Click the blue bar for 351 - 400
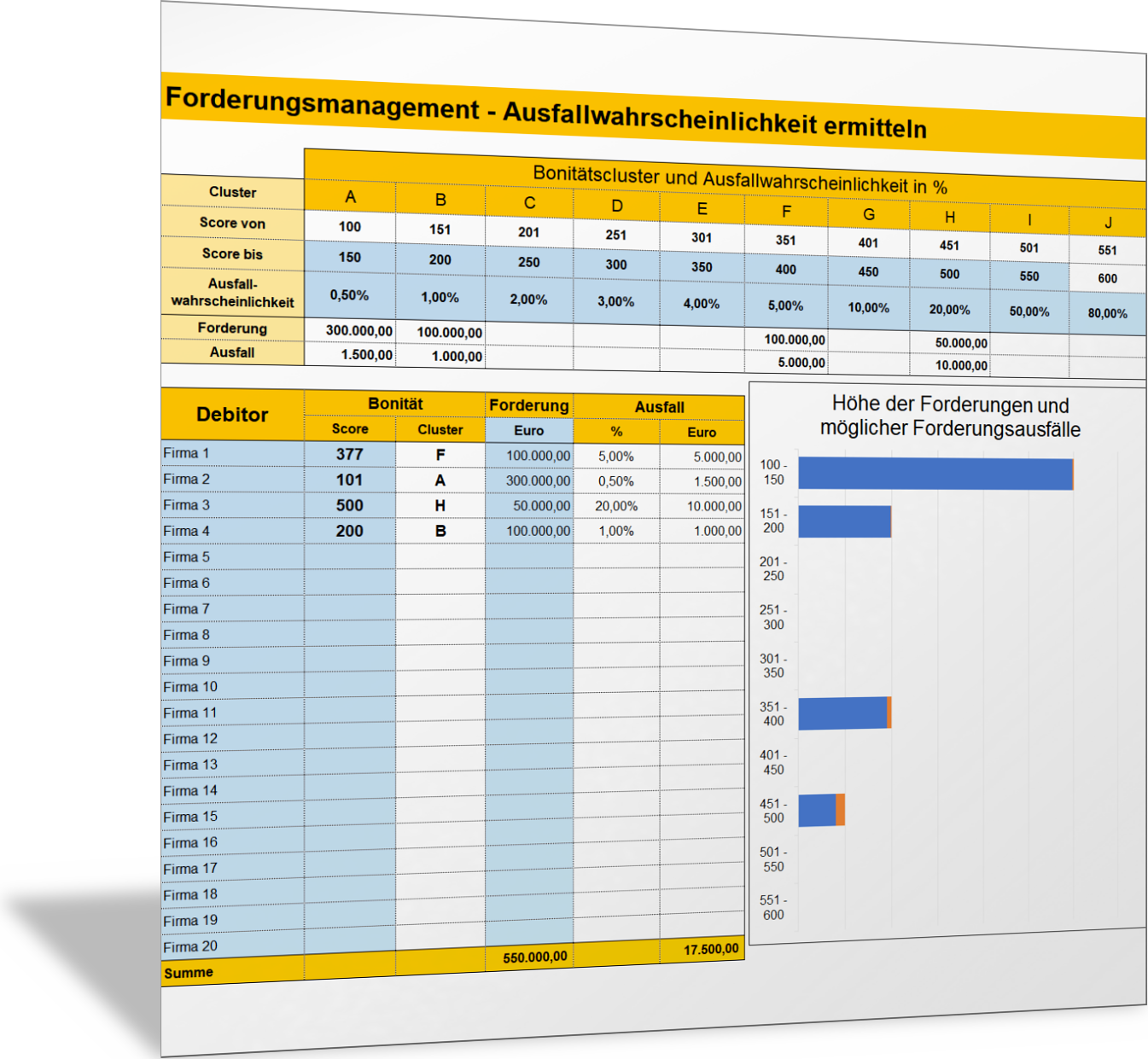Screen dimensions: 1148x1059 [x=843, y=713]
